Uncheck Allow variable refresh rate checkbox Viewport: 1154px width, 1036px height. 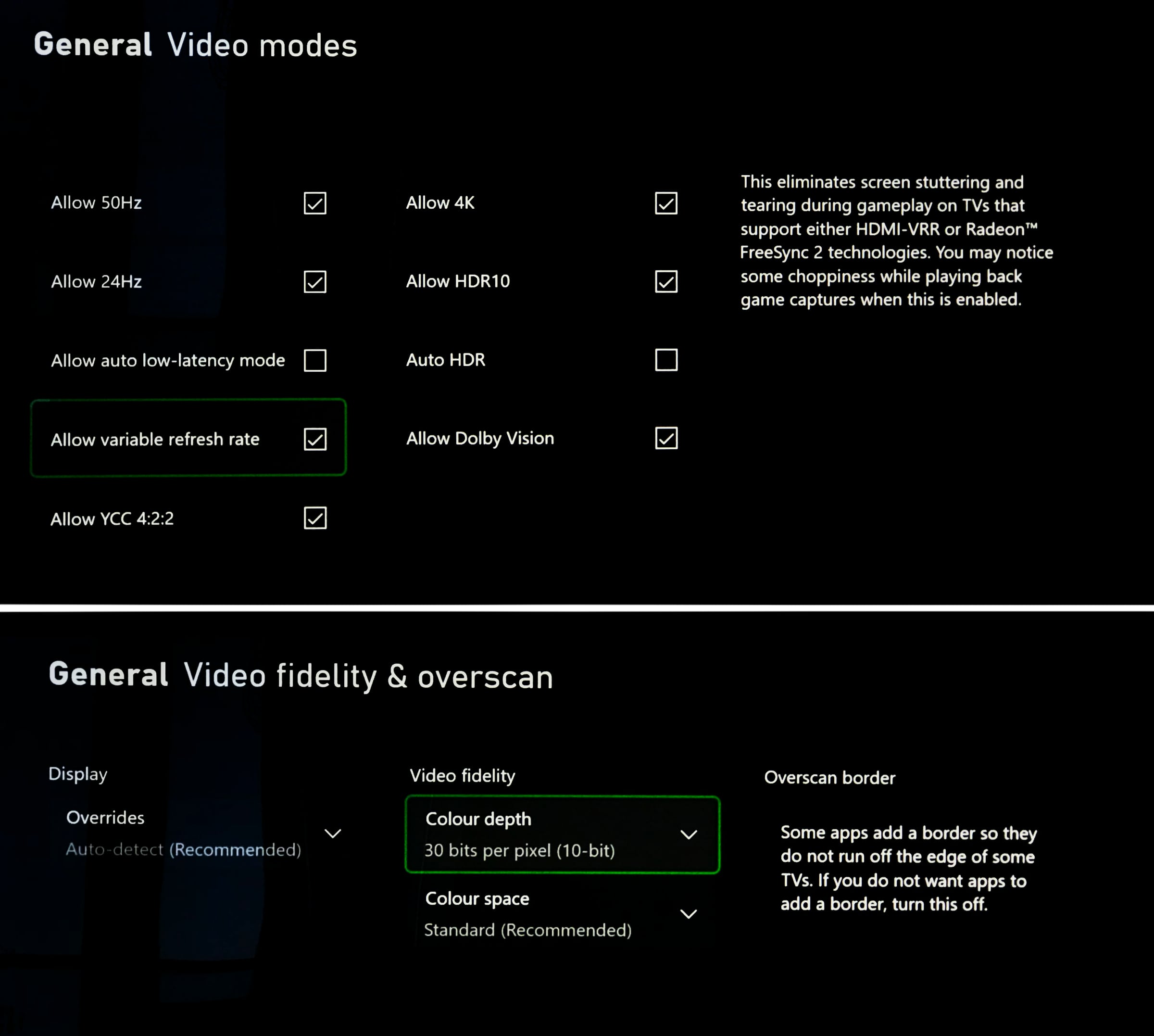pos(314,439)
